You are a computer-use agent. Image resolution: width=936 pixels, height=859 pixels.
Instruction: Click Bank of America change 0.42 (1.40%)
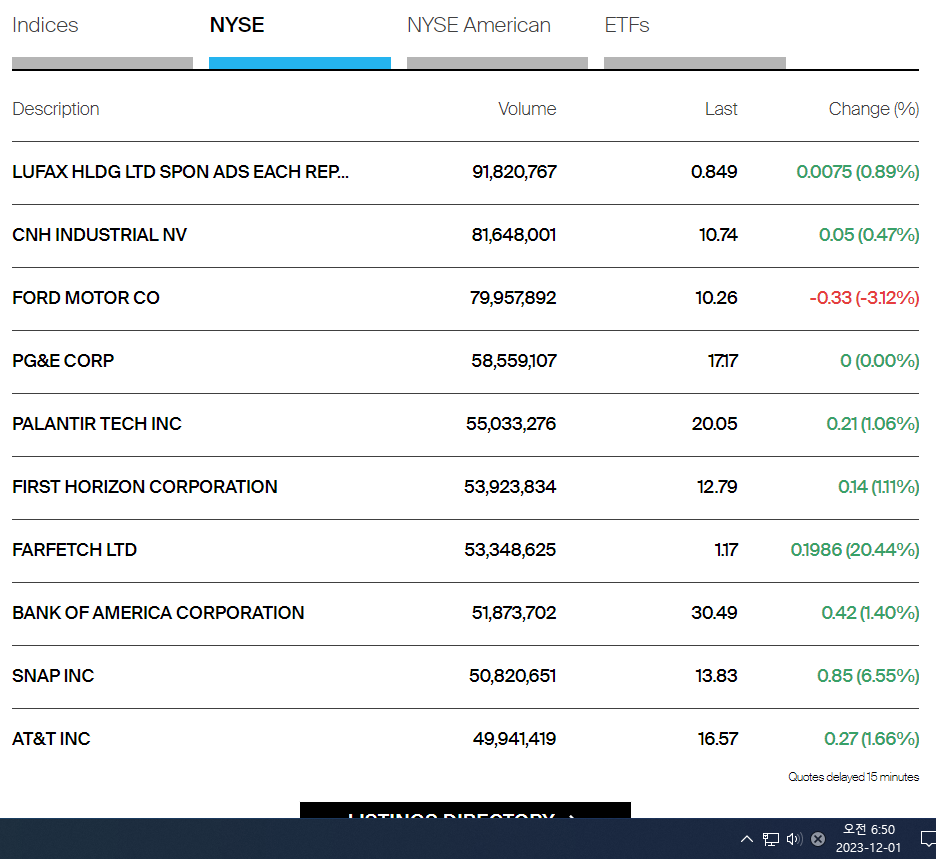[870, 612]
